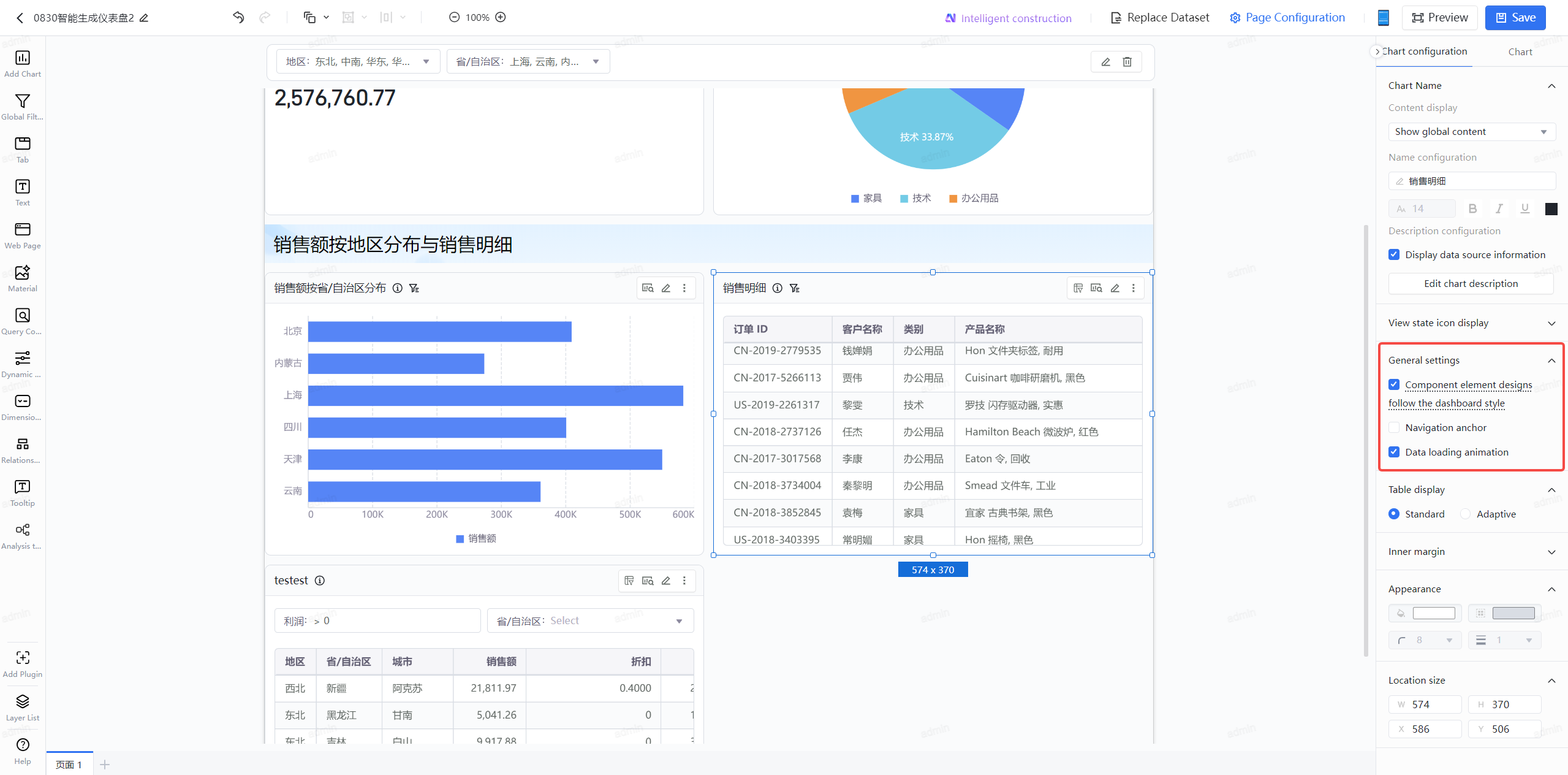Add a Query Condition component
This screenshot has height=775, width=1568.
point(23,321)
